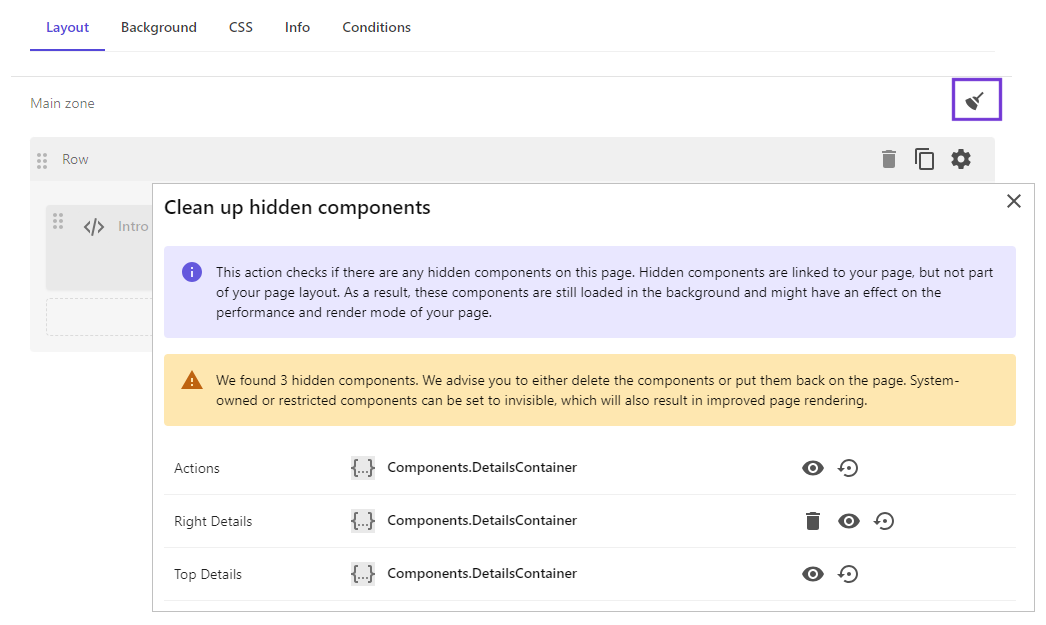Click the component icon next to Actions DetailsContainer
Viewport: 1046px width, 625px height.
pyautogui.click(x=362, y=467)
